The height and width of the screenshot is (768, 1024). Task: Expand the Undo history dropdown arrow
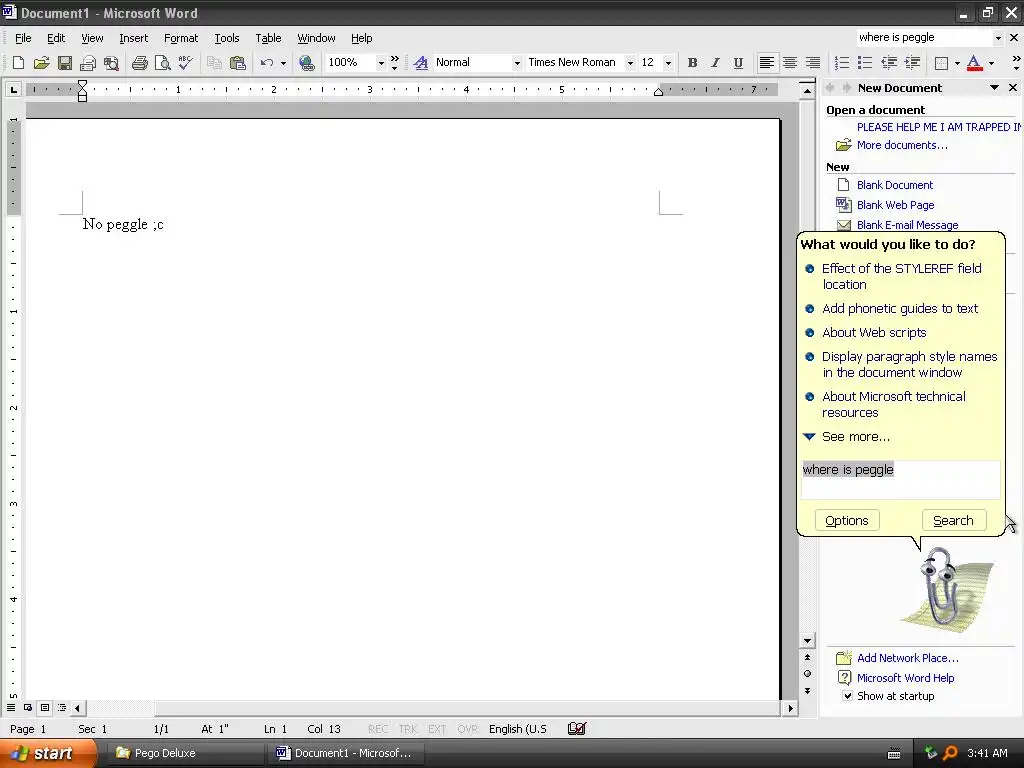283,63
